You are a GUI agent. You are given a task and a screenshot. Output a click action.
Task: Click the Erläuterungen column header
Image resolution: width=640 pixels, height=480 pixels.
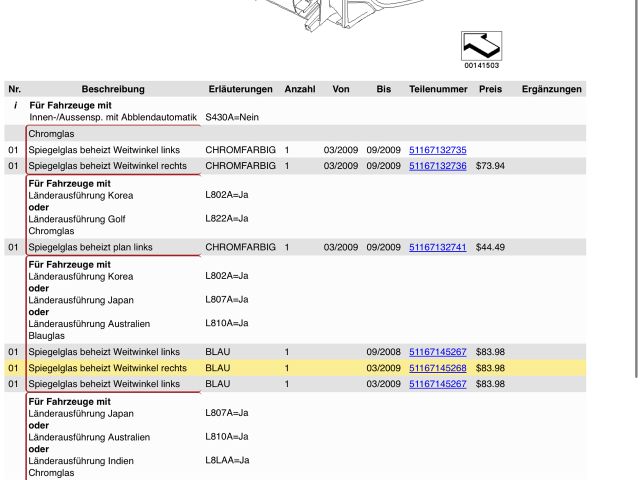(x=240, y=90)
